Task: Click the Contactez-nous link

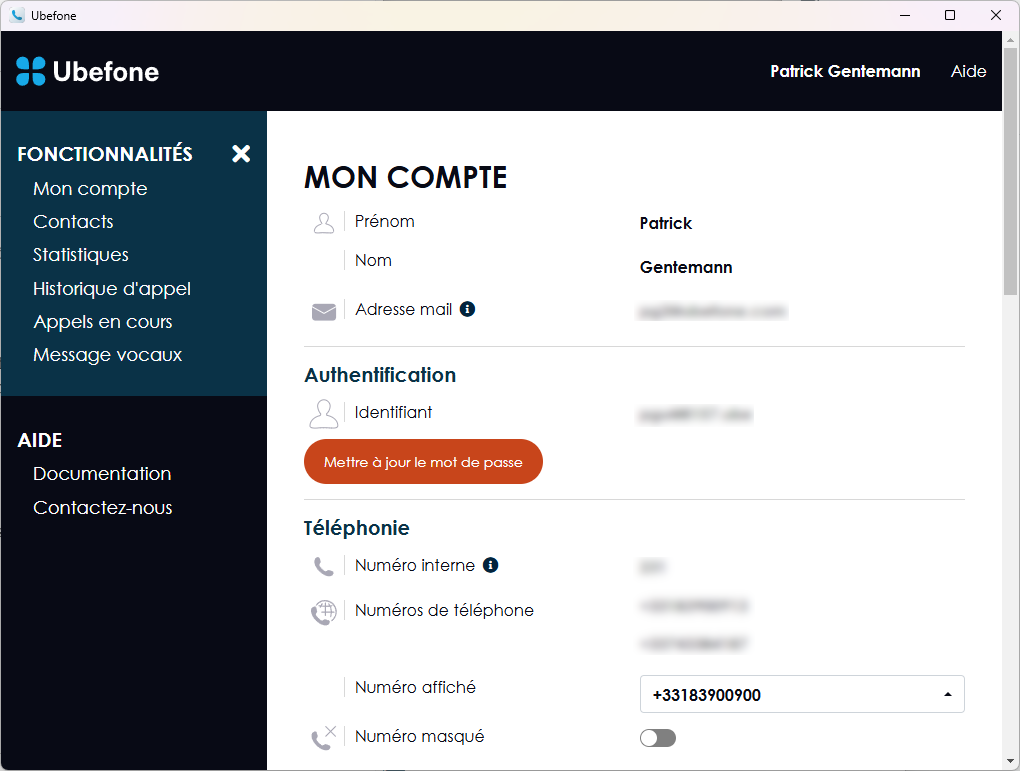Action: point(103,507)
